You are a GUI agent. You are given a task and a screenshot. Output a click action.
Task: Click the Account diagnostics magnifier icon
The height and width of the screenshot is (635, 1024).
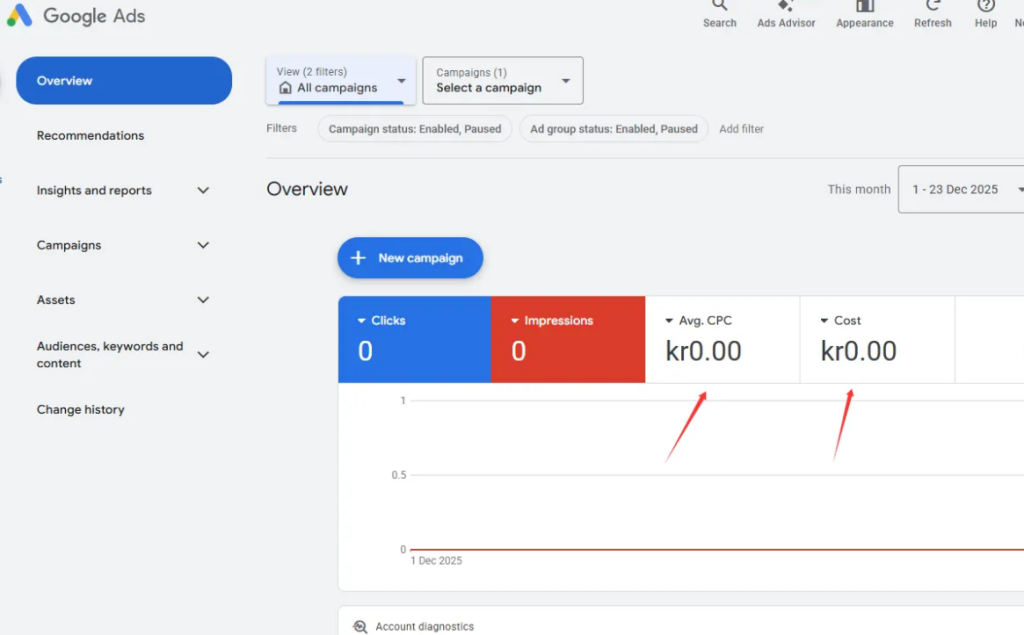click(360, 625)
